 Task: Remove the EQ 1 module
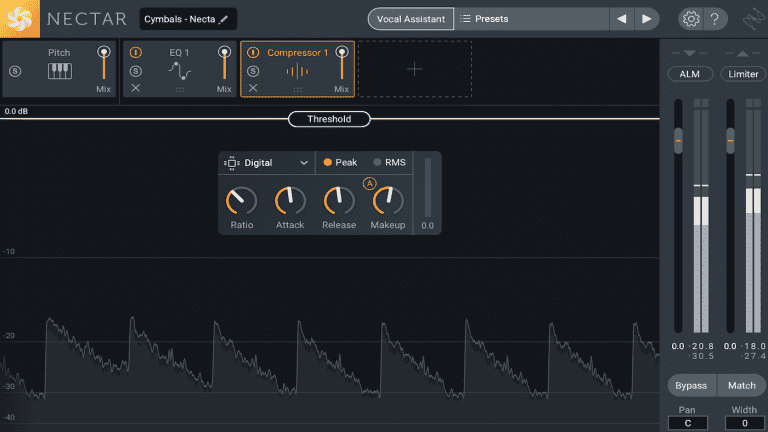coord(136,88)
